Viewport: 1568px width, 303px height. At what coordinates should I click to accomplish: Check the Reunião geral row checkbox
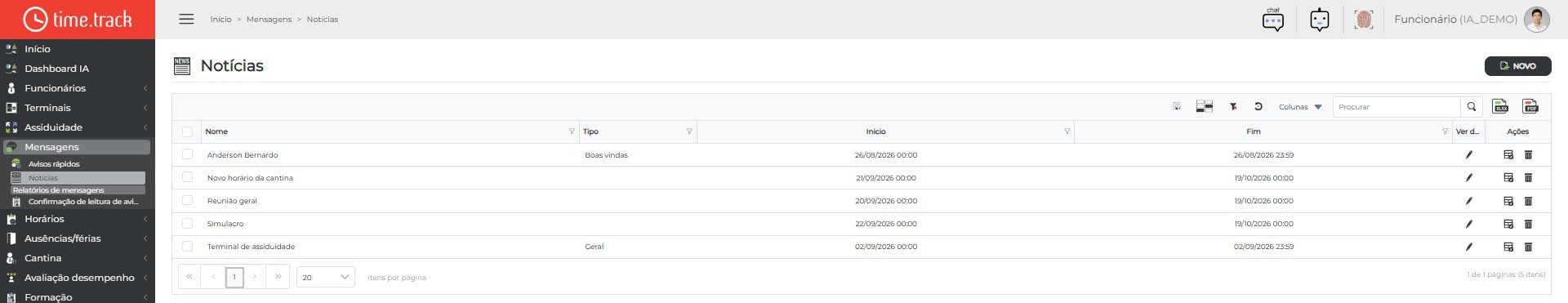click(x=187, y=200)
